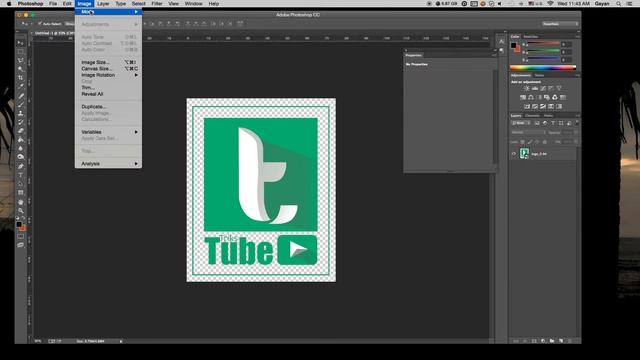Open the layer blending mode dropdown
Image resolution: width=640 pixels, height=360 pixels.
point(528,132)
